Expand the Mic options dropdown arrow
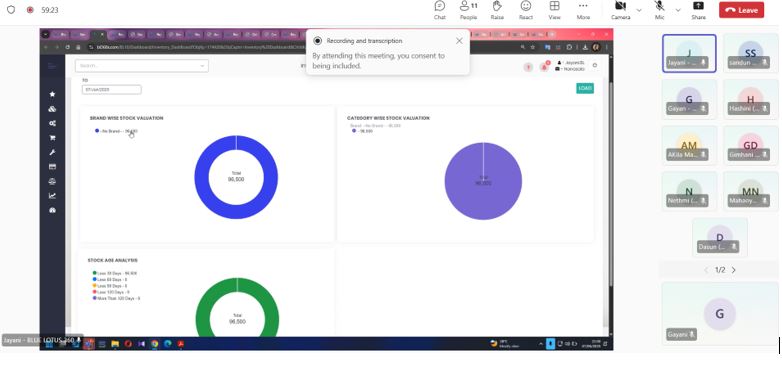Image resolution: width=782 pixels, height=365 pixels. pos(677,10)
